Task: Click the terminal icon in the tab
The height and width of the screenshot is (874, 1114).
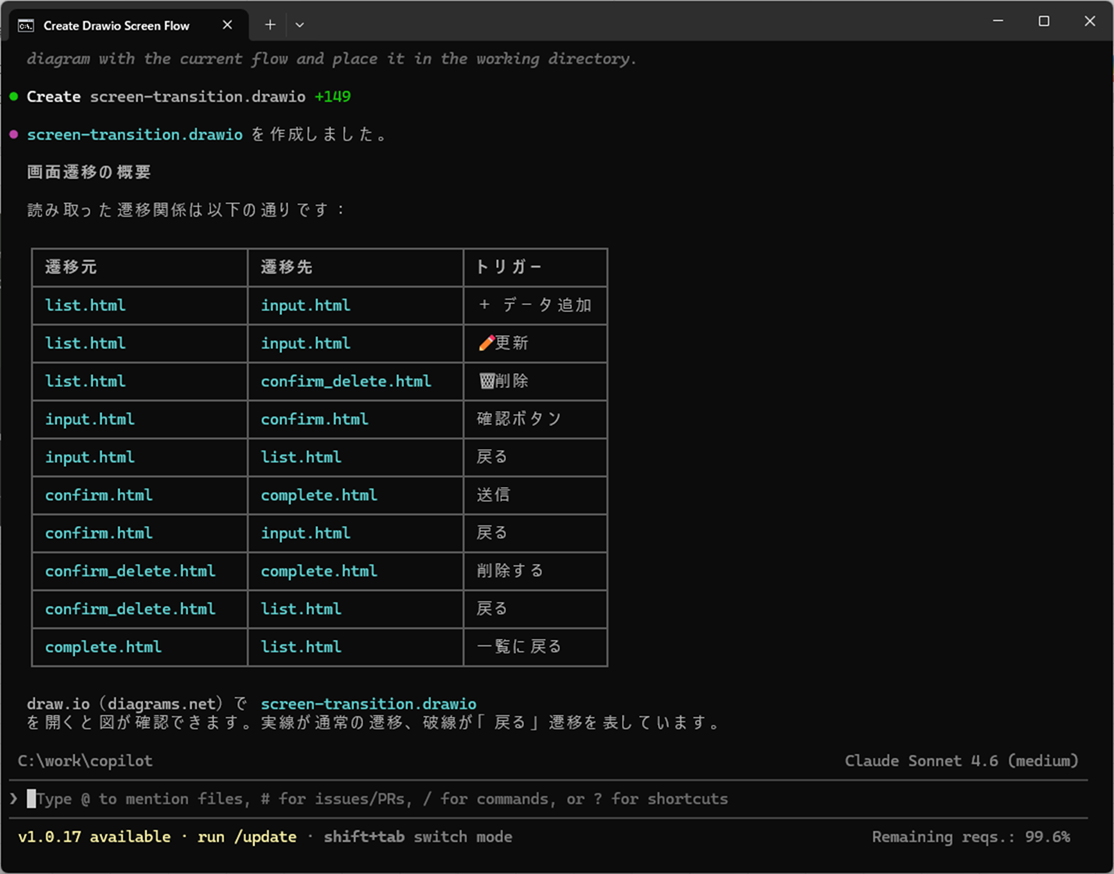Action: (x=27, y=25)
